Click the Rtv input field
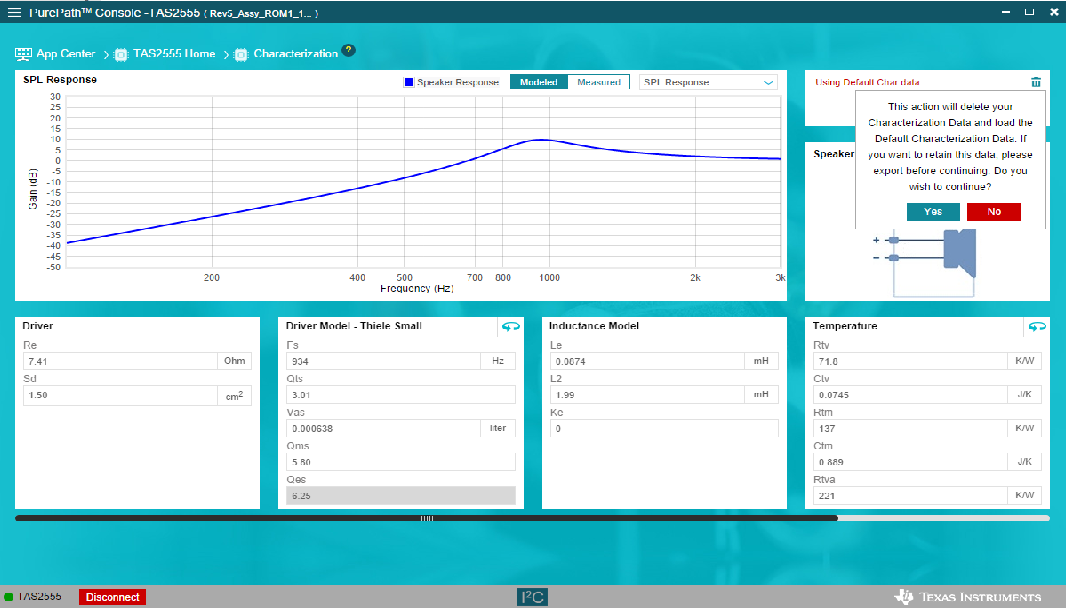The width and height of the screenshot is (1066, 608). pos(910,361)
